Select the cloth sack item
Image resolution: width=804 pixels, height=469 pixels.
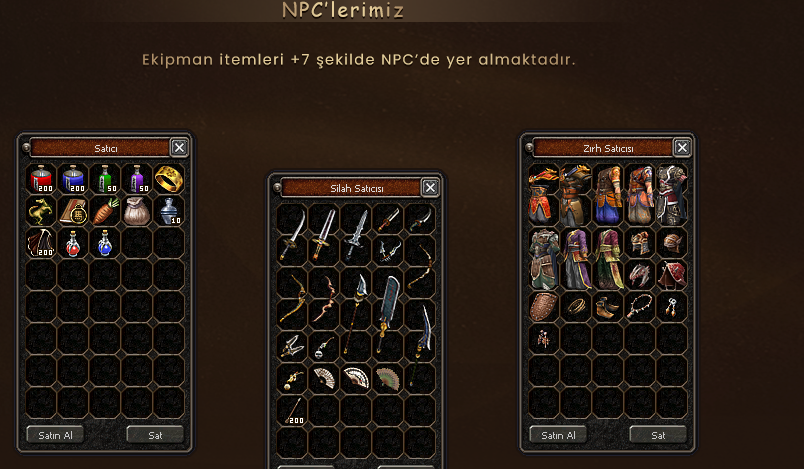coord(137,211)
